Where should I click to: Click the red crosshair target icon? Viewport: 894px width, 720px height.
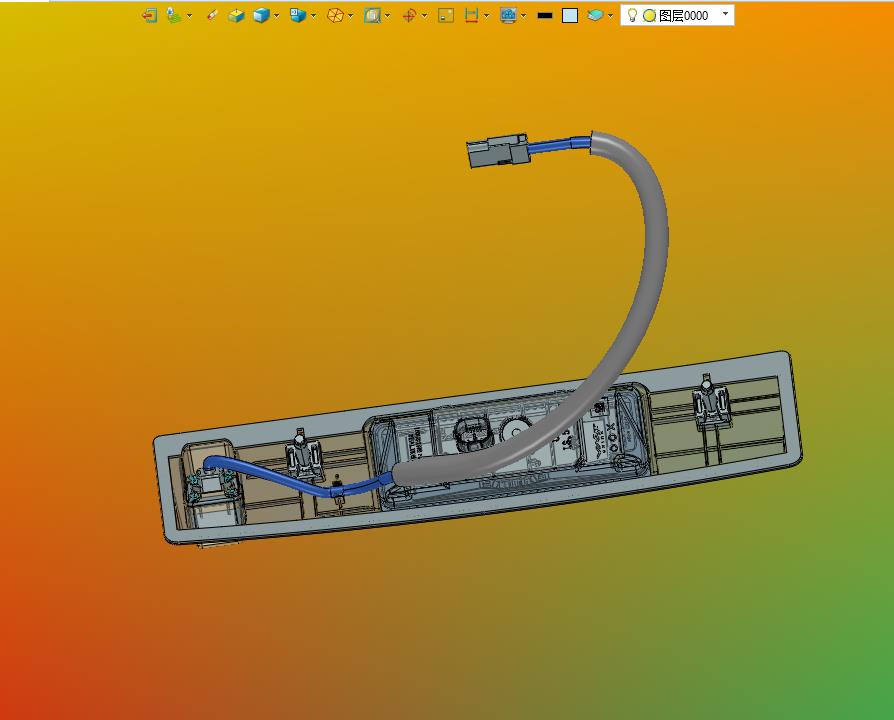point(409,15)
